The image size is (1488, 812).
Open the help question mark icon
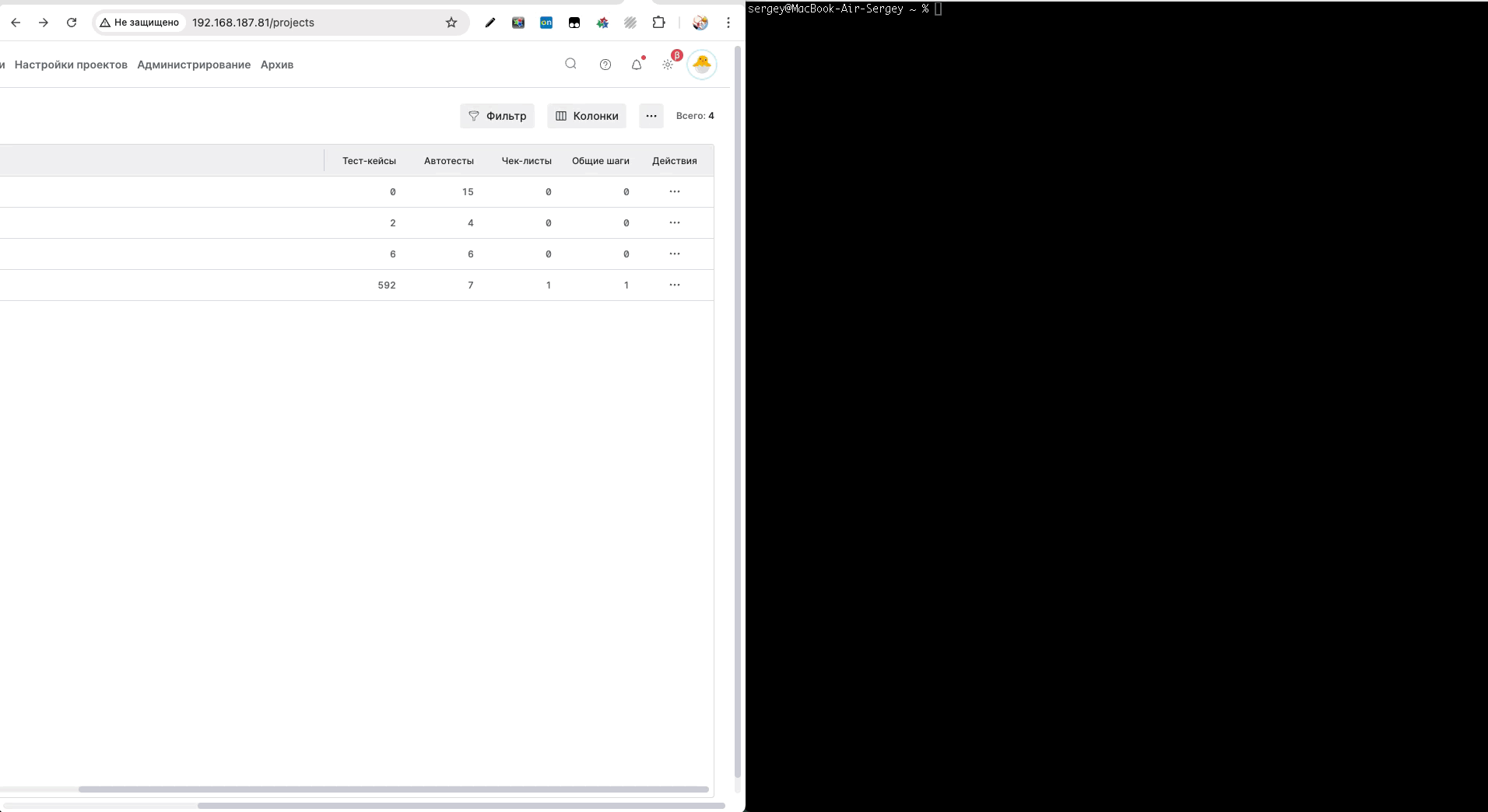(605, 65)
